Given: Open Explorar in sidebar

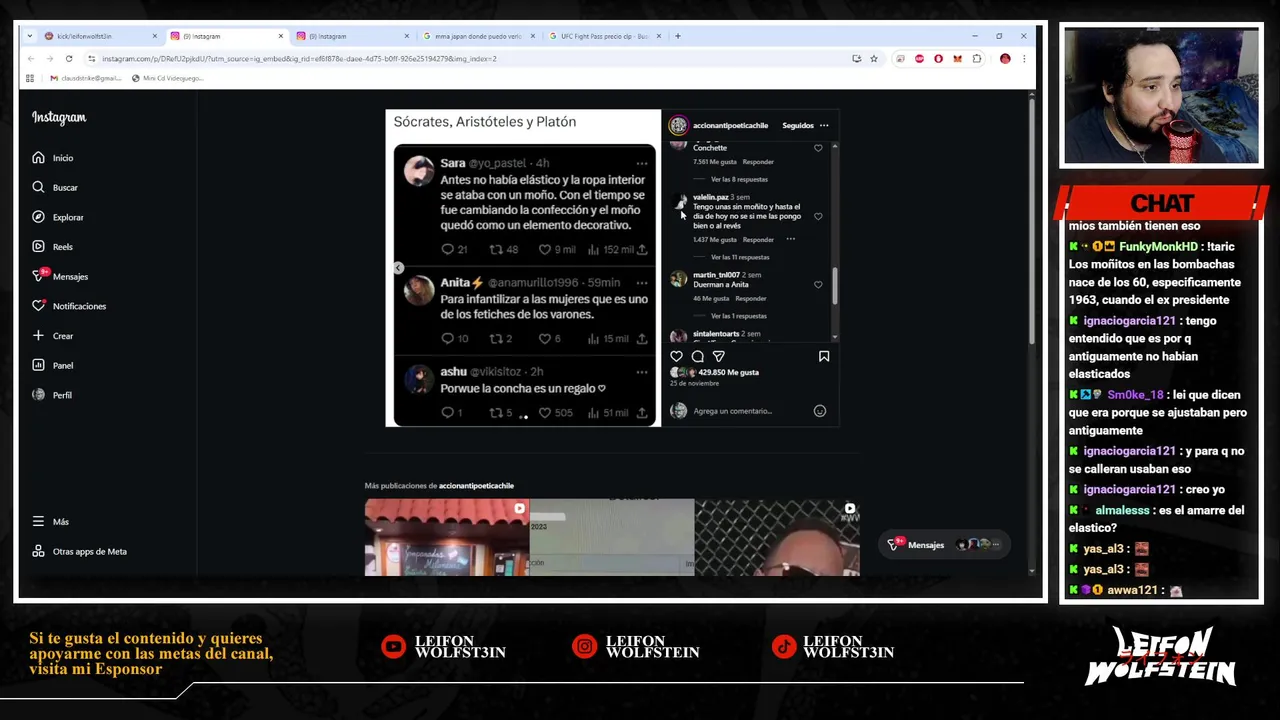Looking at the screenshot, I should tap(57, 217).
